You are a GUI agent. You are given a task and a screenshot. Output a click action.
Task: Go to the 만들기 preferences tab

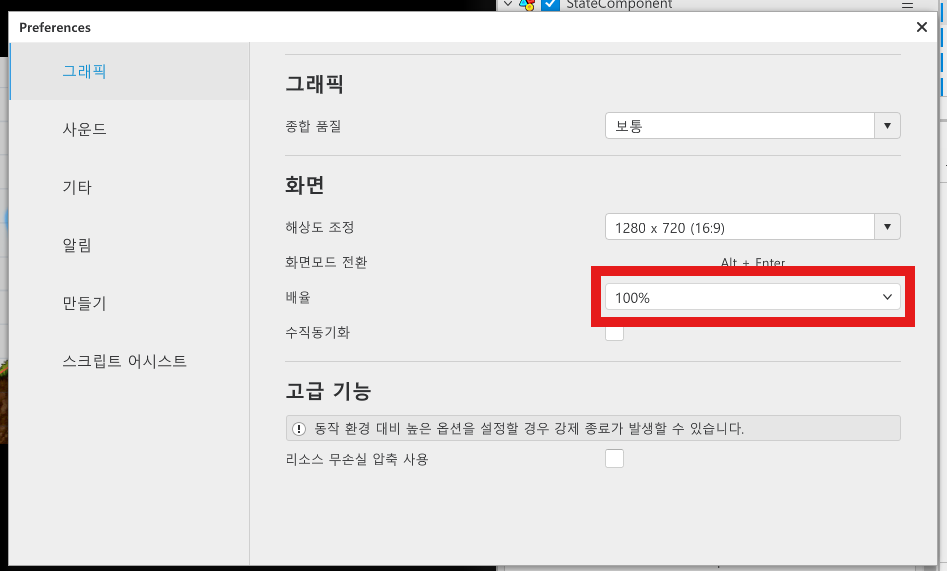129,303
